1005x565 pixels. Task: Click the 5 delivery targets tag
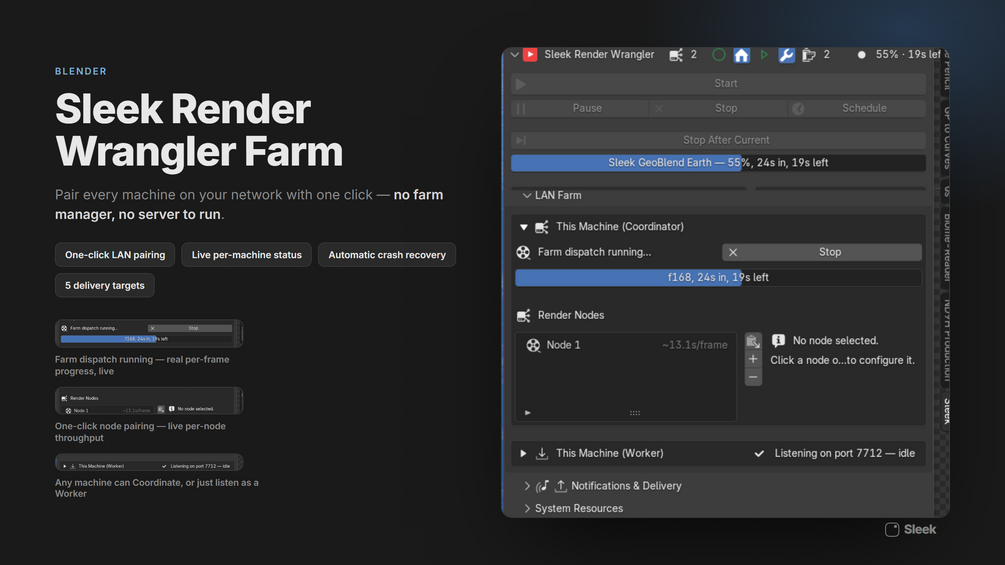click(104, 286)
